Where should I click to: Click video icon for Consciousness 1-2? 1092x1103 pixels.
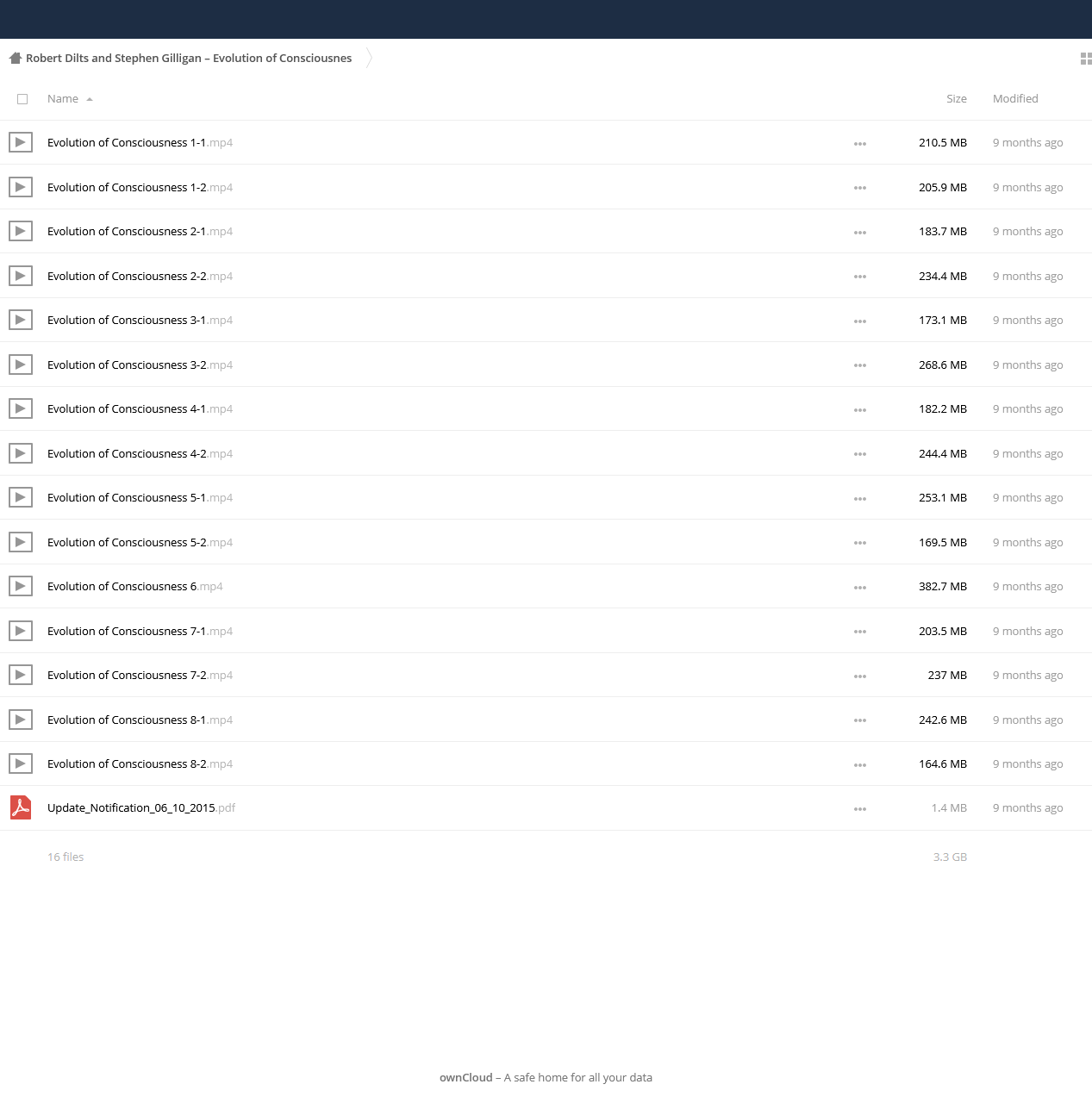[21, 187]
